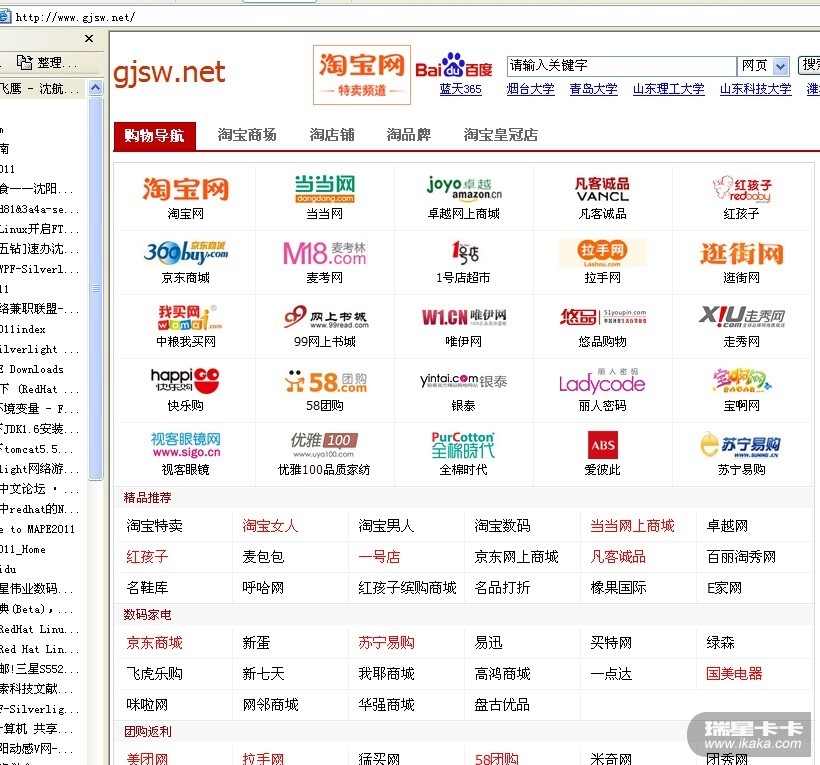820x765 pixels.
Task: Open favorite 'e to MAPE2011' in sidebar
Action: point(38,529)
